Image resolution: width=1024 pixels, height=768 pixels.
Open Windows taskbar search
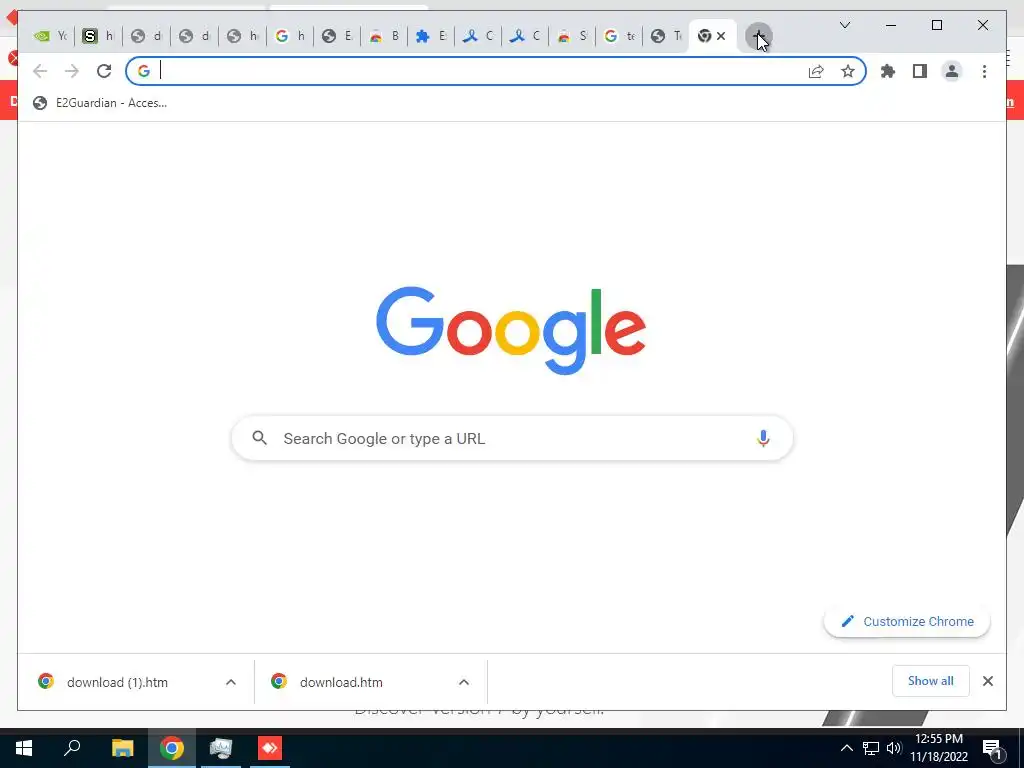72,748
